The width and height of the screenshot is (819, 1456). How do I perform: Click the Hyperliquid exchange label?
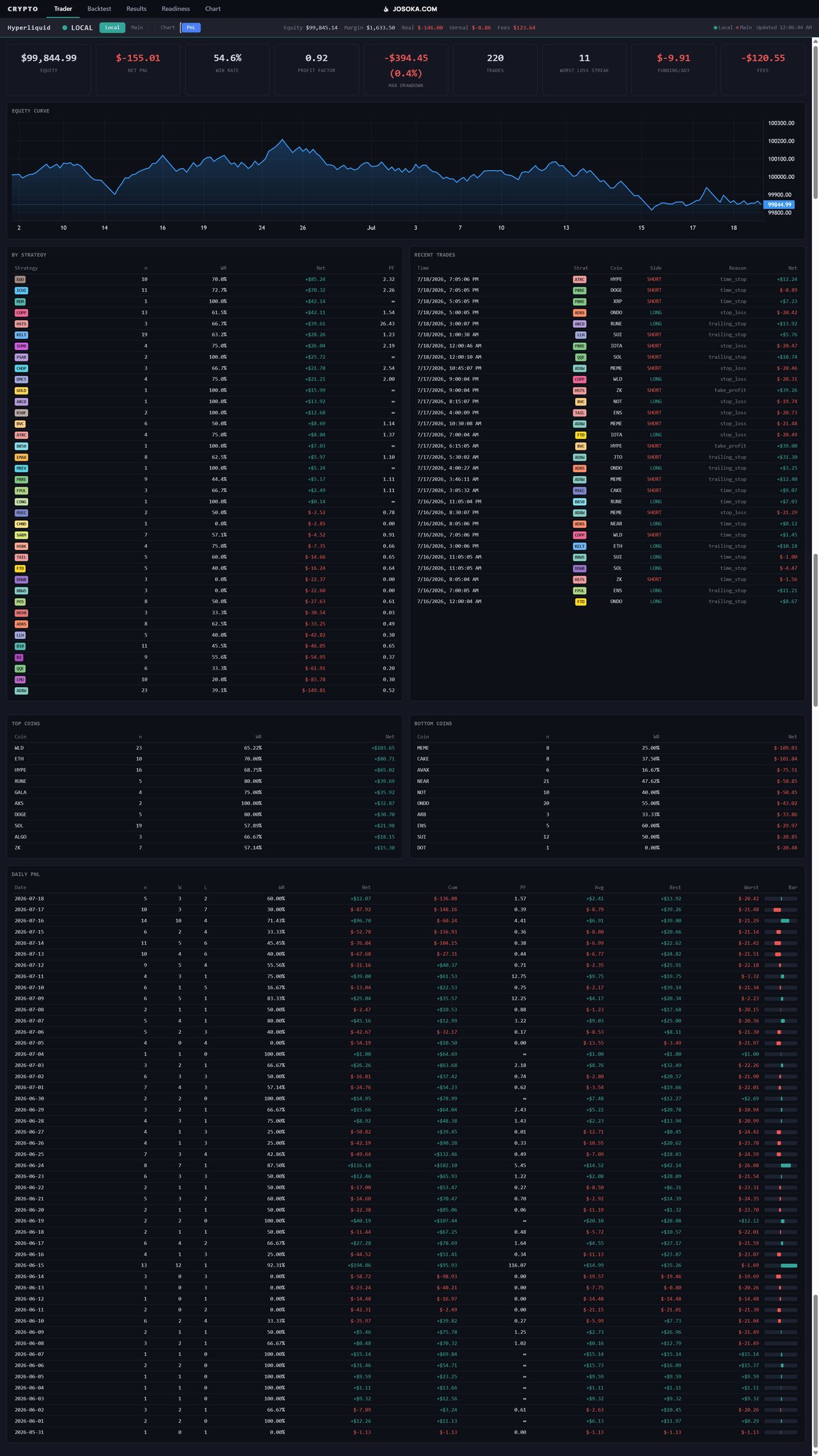[29, 28]
